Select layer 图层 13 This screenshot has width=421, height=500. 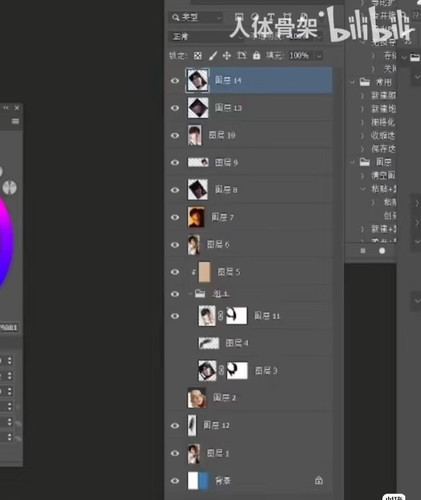point(249,108)
